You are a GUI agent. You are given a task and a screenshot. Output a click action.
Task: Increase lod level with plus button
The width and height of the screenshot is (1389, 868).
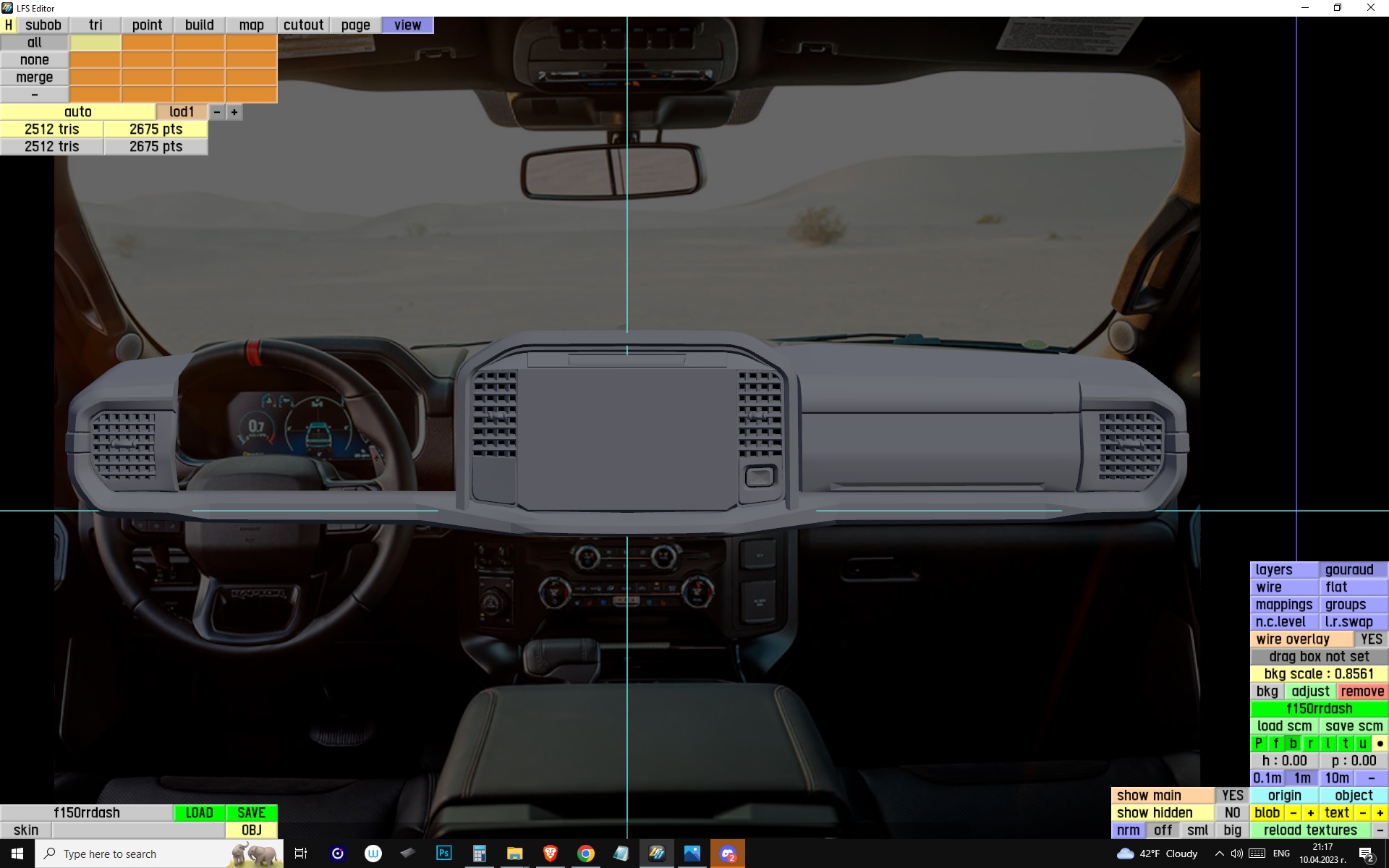click(234, 112)
